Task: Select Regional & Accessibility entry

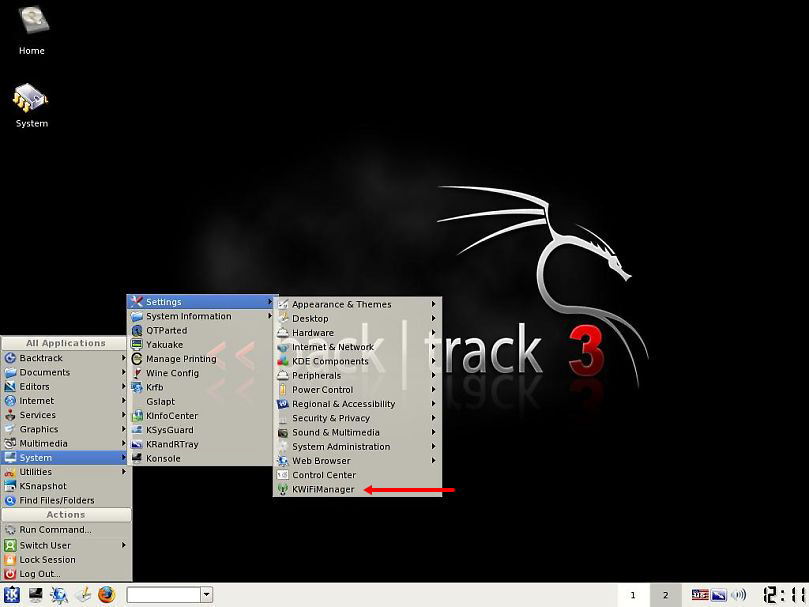Action: (x=357, y=404)
